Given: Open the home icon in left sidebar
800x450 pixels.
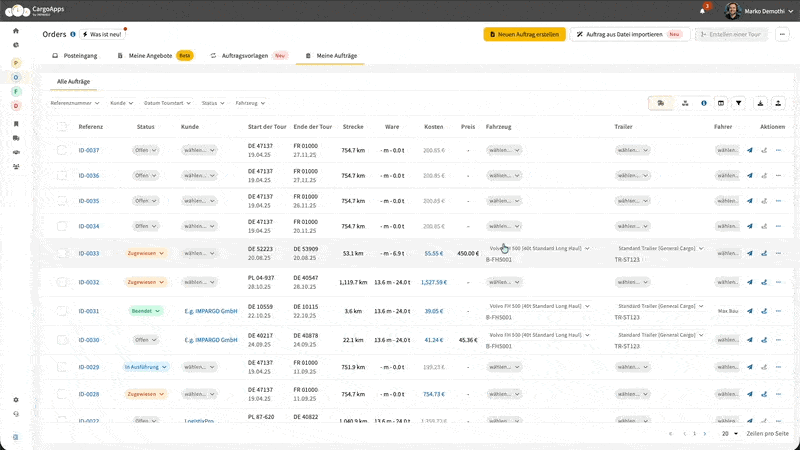Looking at the screenshot, I should tap(16, 31).
